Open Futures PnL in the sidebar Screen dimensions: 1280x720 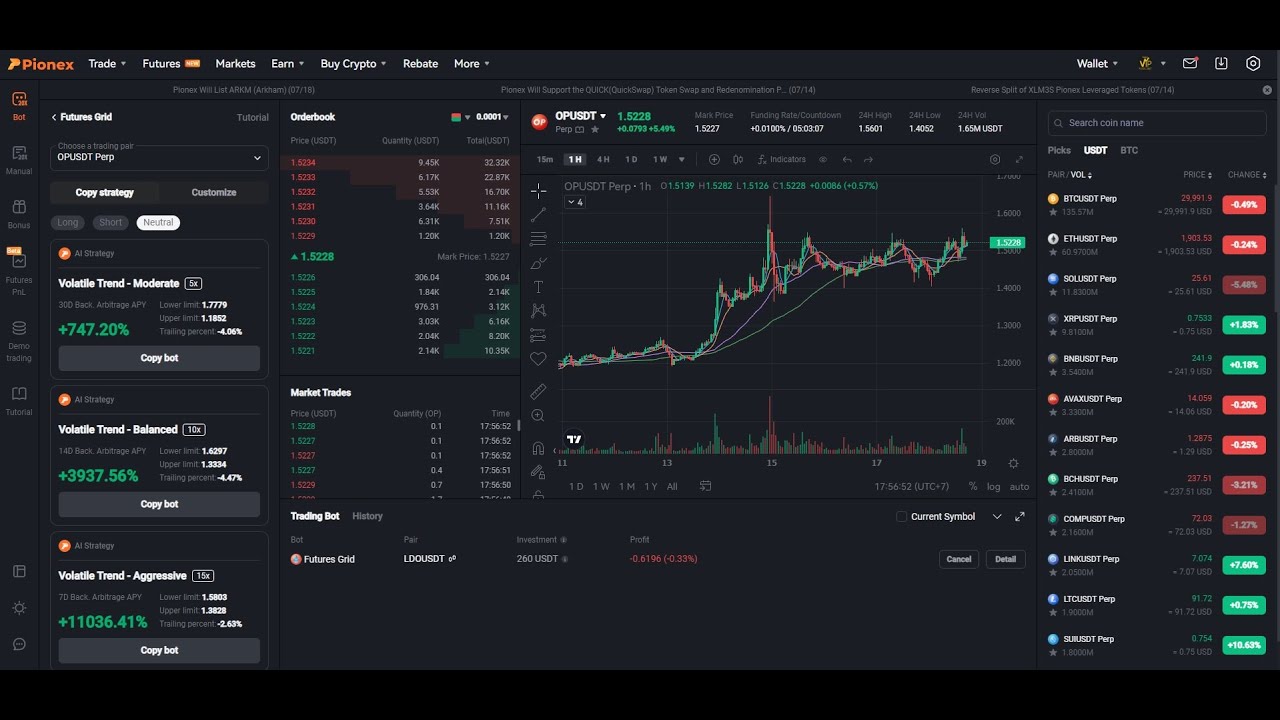[x=19, y=272]
